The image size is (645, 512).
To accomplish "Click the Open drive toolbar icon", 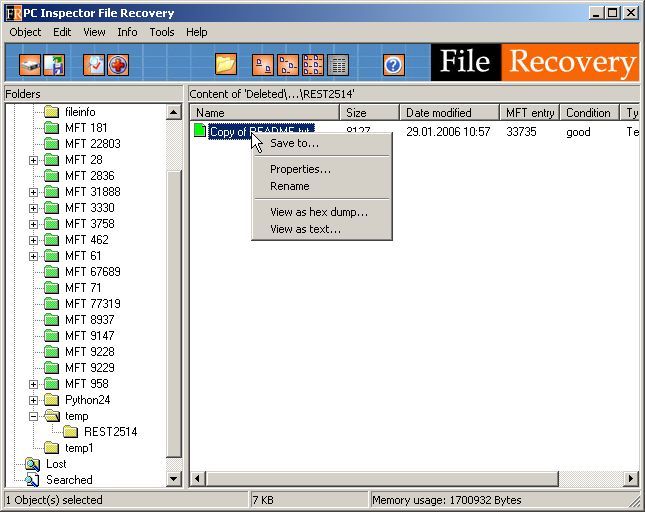I will pos(30,65).
